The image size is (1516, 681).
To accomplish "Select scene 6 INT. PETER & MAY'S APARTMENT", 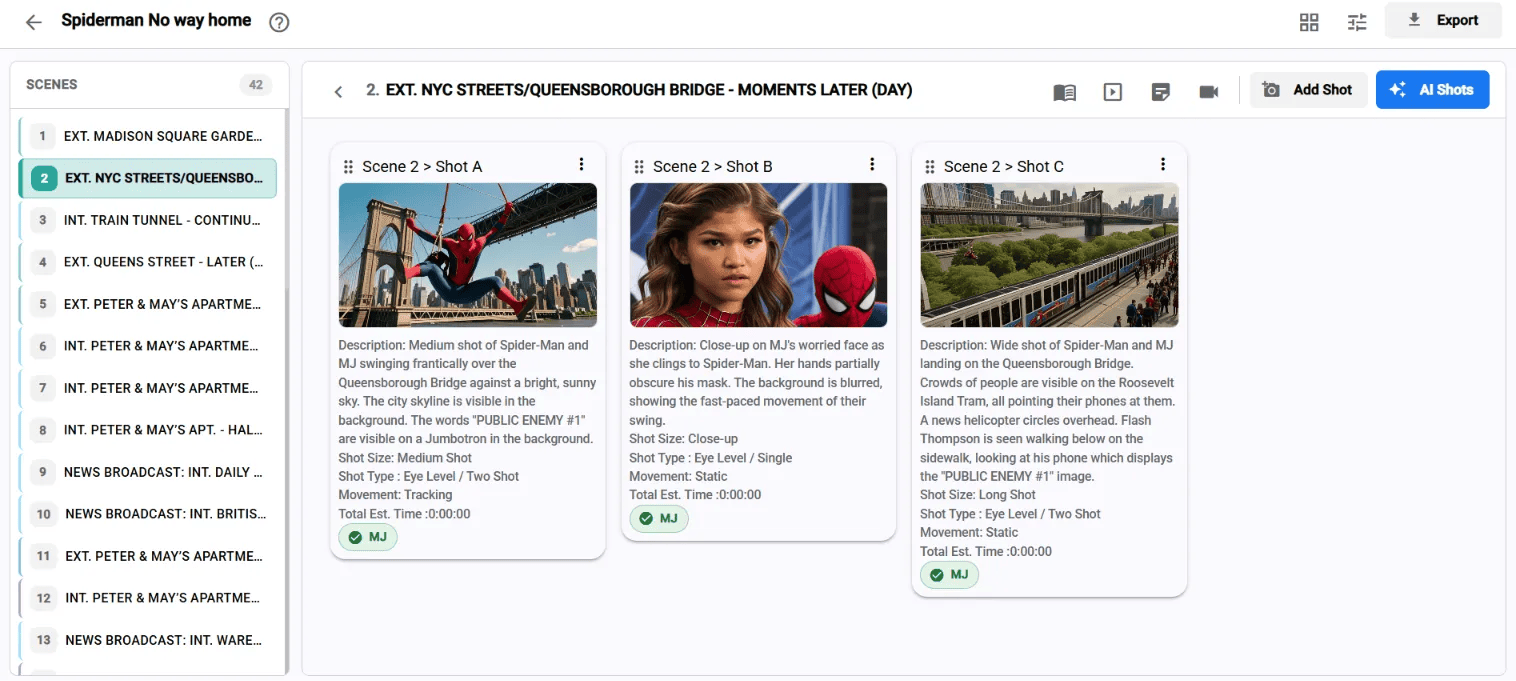I will pyautogui.click(x=148, y=346).
